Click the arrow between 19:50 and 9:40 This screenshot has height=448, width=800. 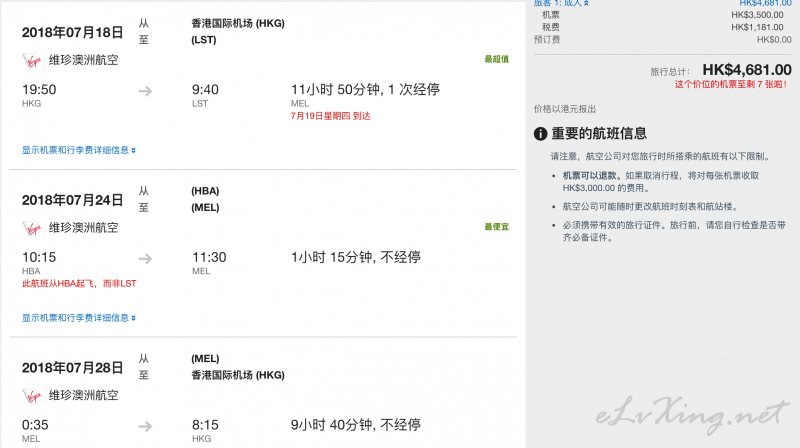click(145, 91)
